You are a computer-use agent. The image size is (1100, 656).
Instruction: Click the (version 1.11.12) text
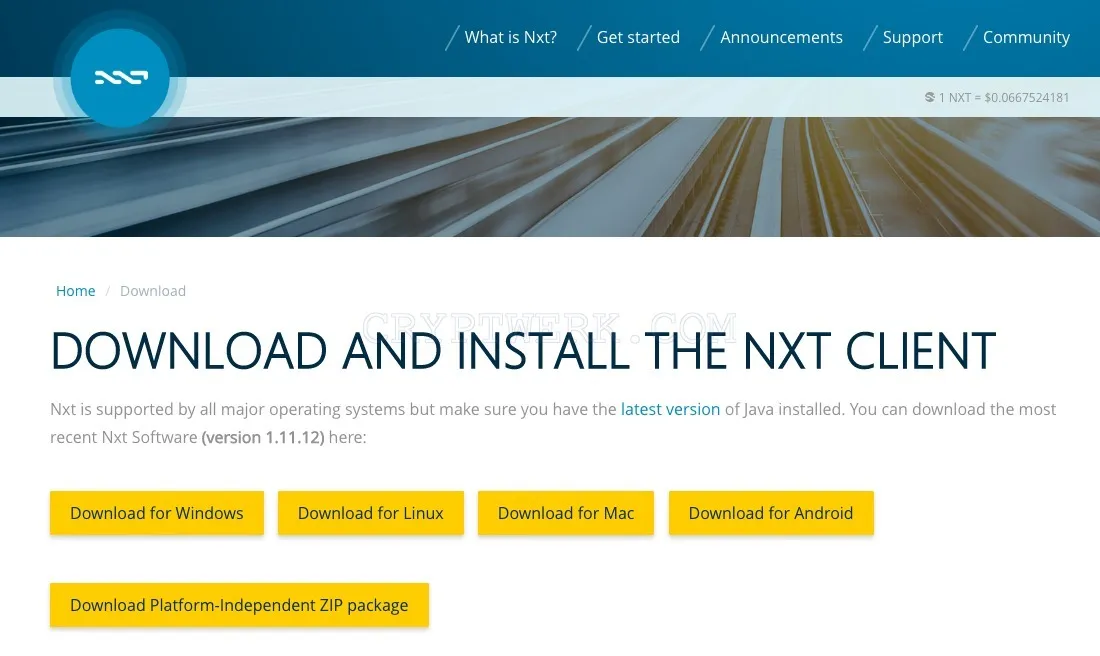(263, 437)
